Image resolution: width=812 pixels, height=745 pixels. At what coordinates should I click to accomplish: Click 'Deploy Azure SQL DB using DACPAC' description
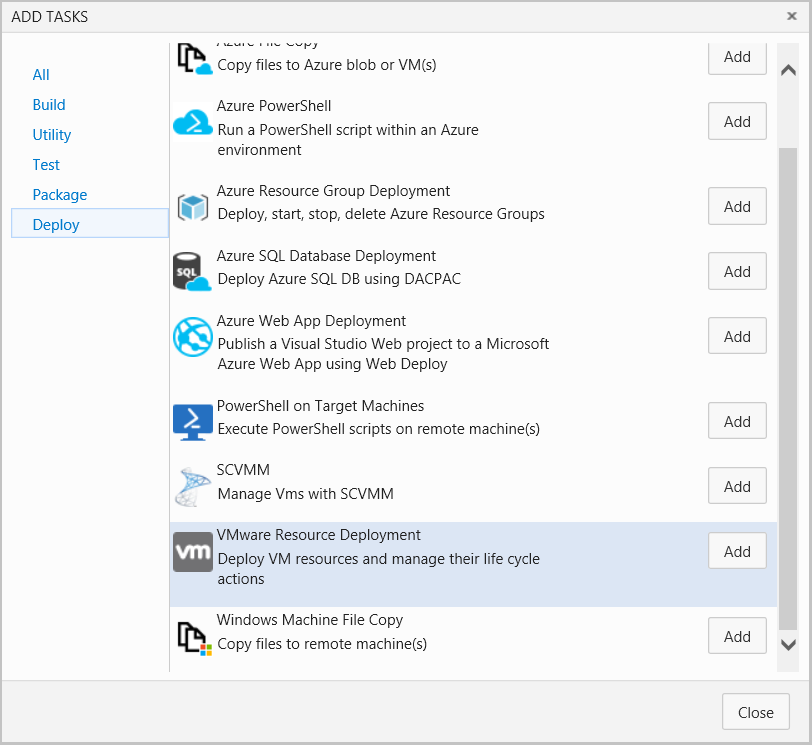pos(339,279)
